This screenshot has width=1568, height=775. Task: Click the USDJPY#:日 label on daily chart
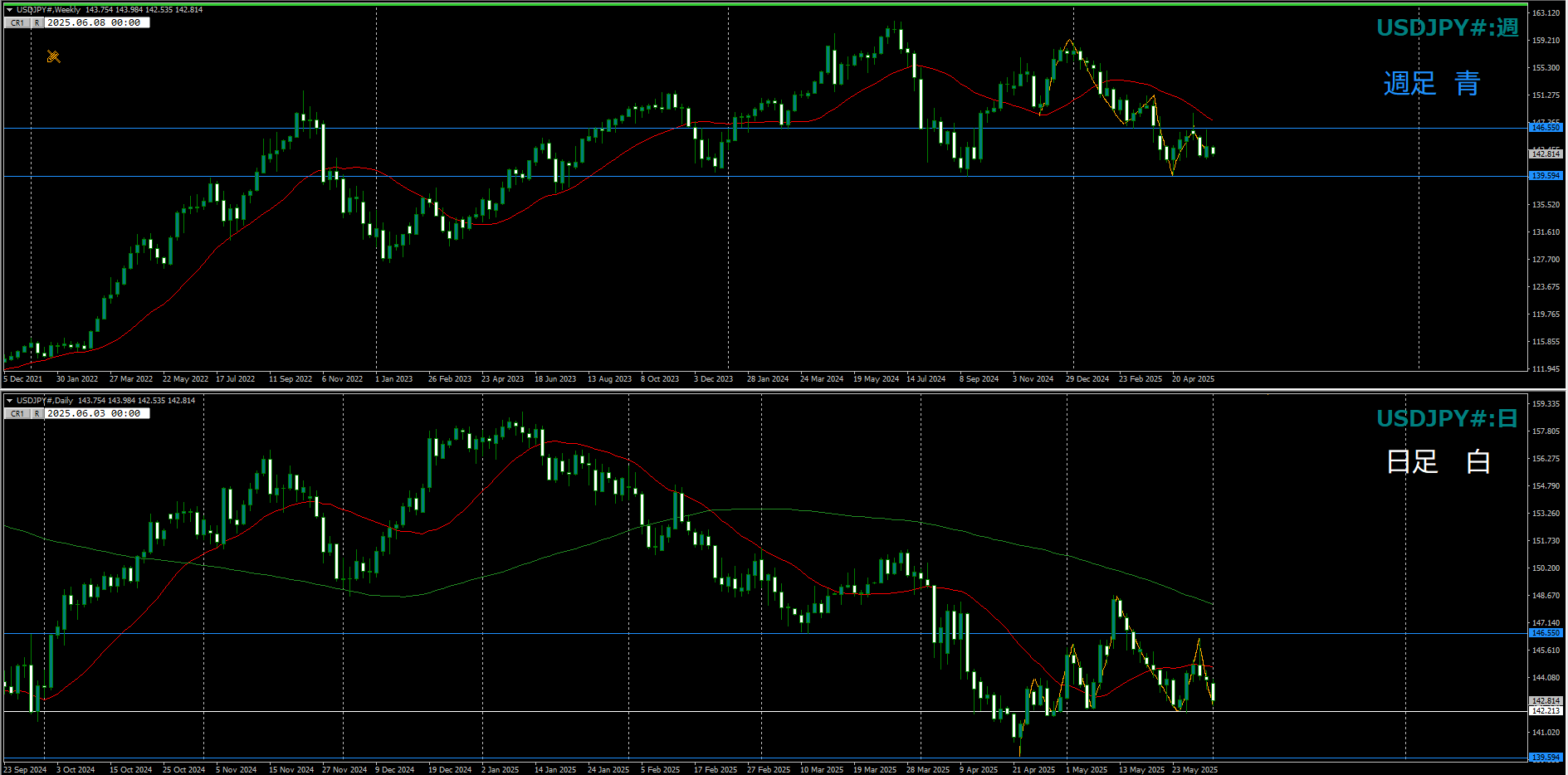[x=1448, y=419]
